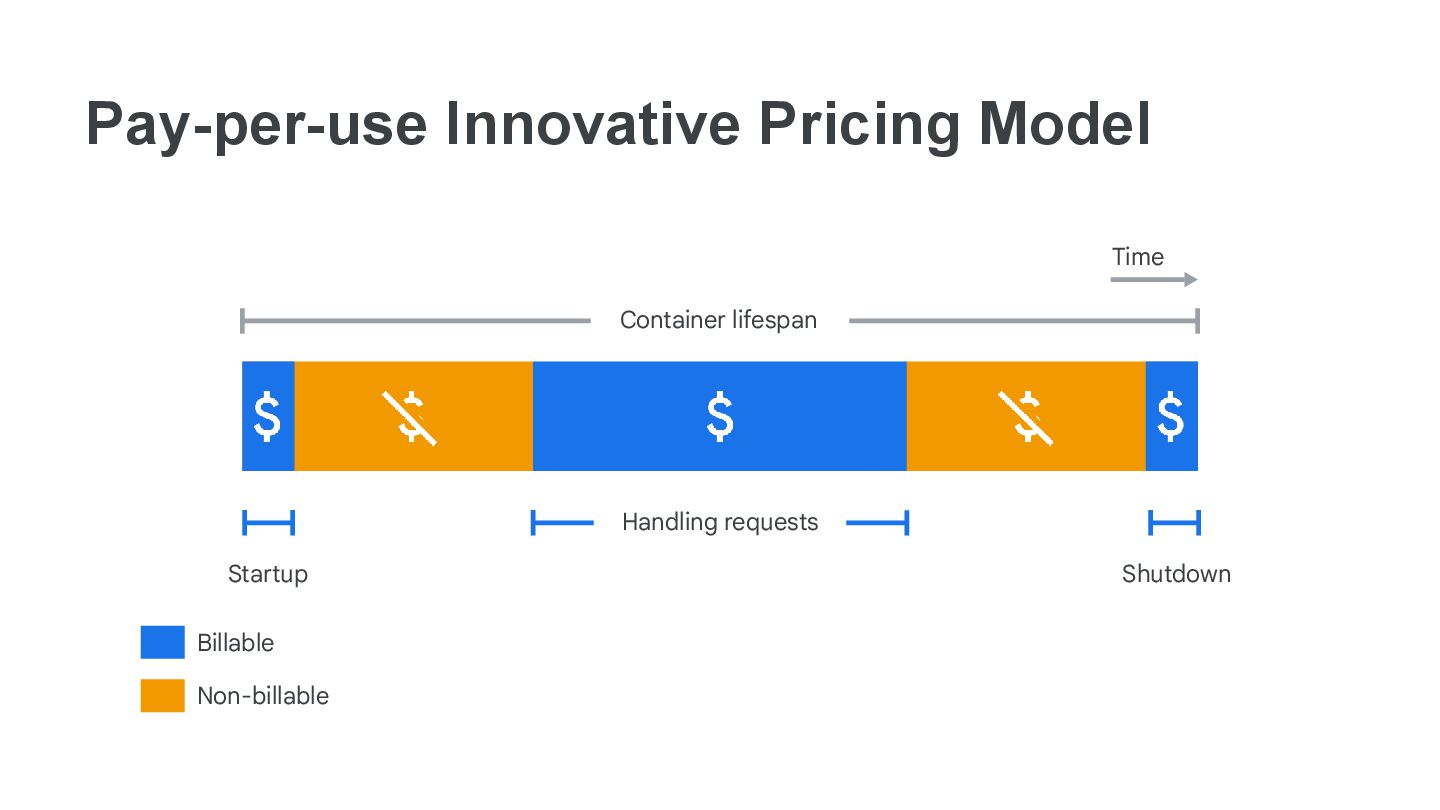Pick the blue Billable legend swatch
The height and width of the screenshot is (810, 1440).
[162, 642]
